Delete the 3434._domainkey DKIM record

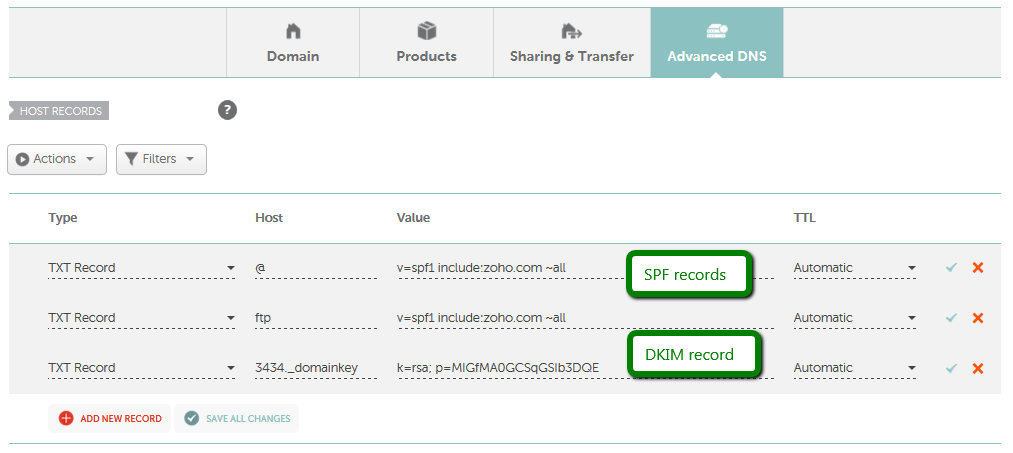(978, 368)
